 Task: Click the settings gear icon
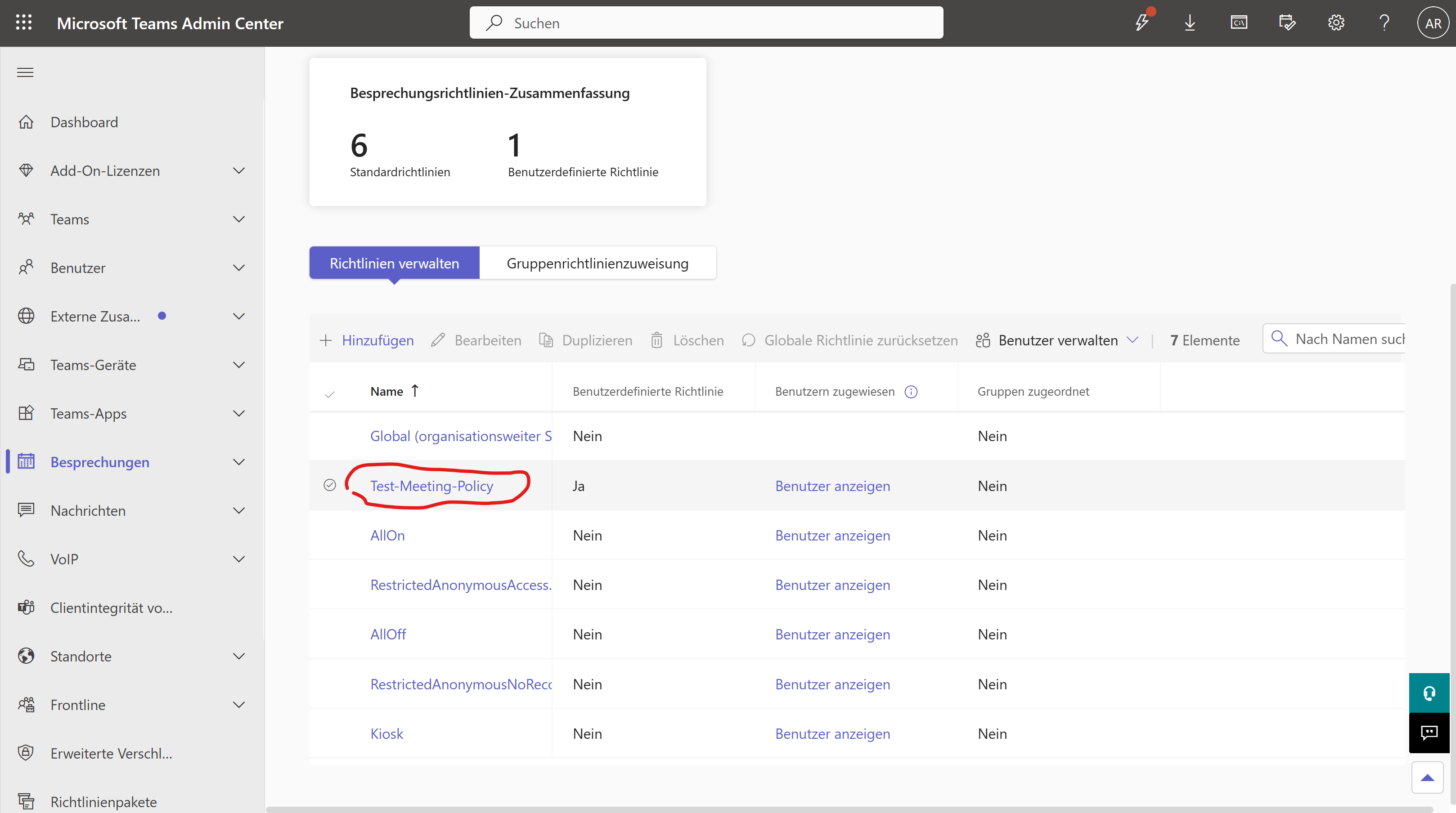click(x=1335, y=22)
